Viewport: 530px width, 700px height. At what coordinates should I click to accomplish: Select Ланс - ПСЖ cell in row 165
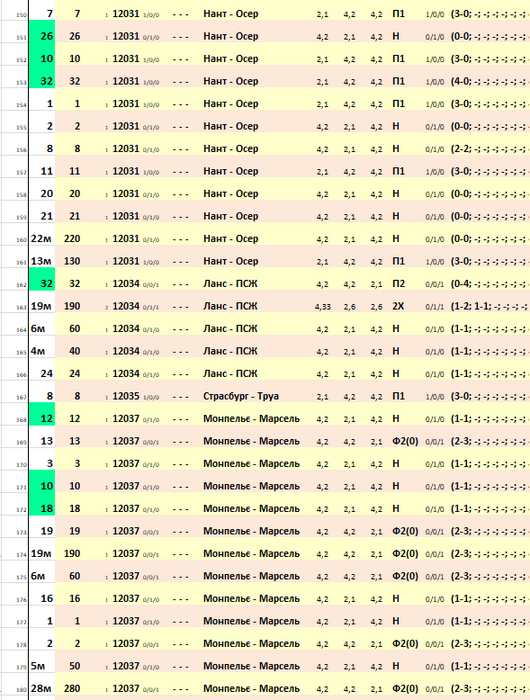pos(230,351)
